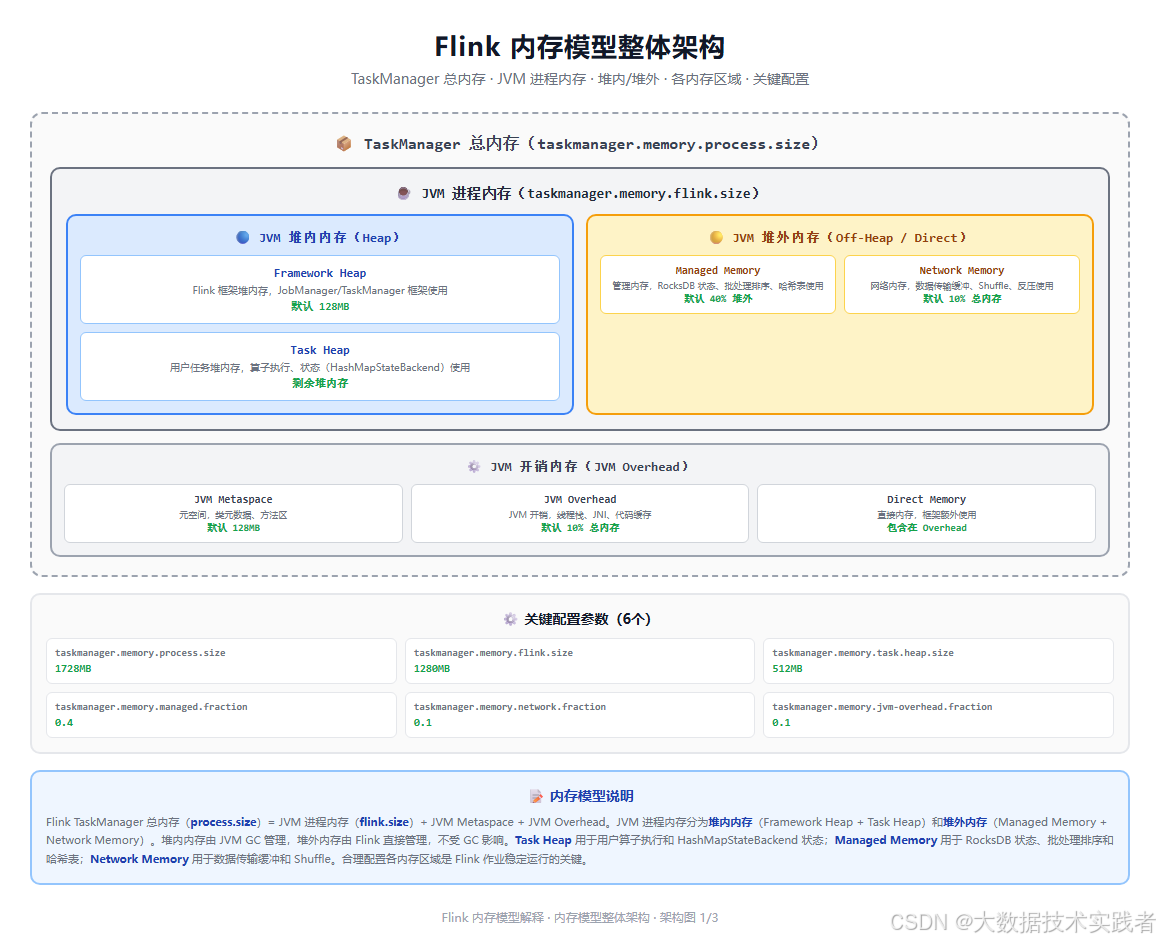
Task: Click the Task Heap description mentioning HashMapStateBackend
Action: pyautogui.click(x=320, y=368)
